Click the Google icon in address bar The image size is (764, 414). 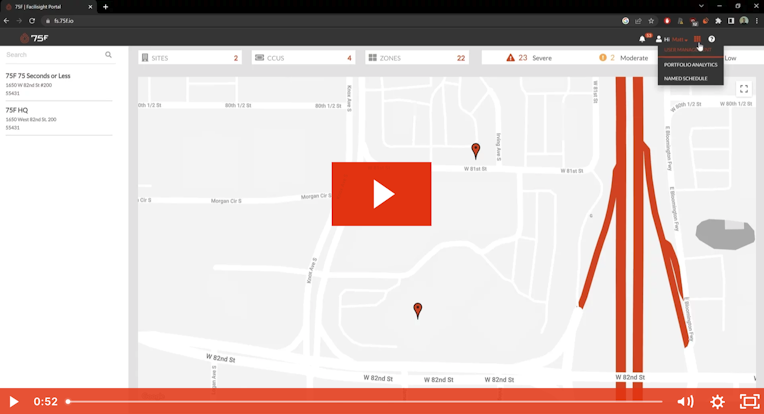tap(625, 21)
